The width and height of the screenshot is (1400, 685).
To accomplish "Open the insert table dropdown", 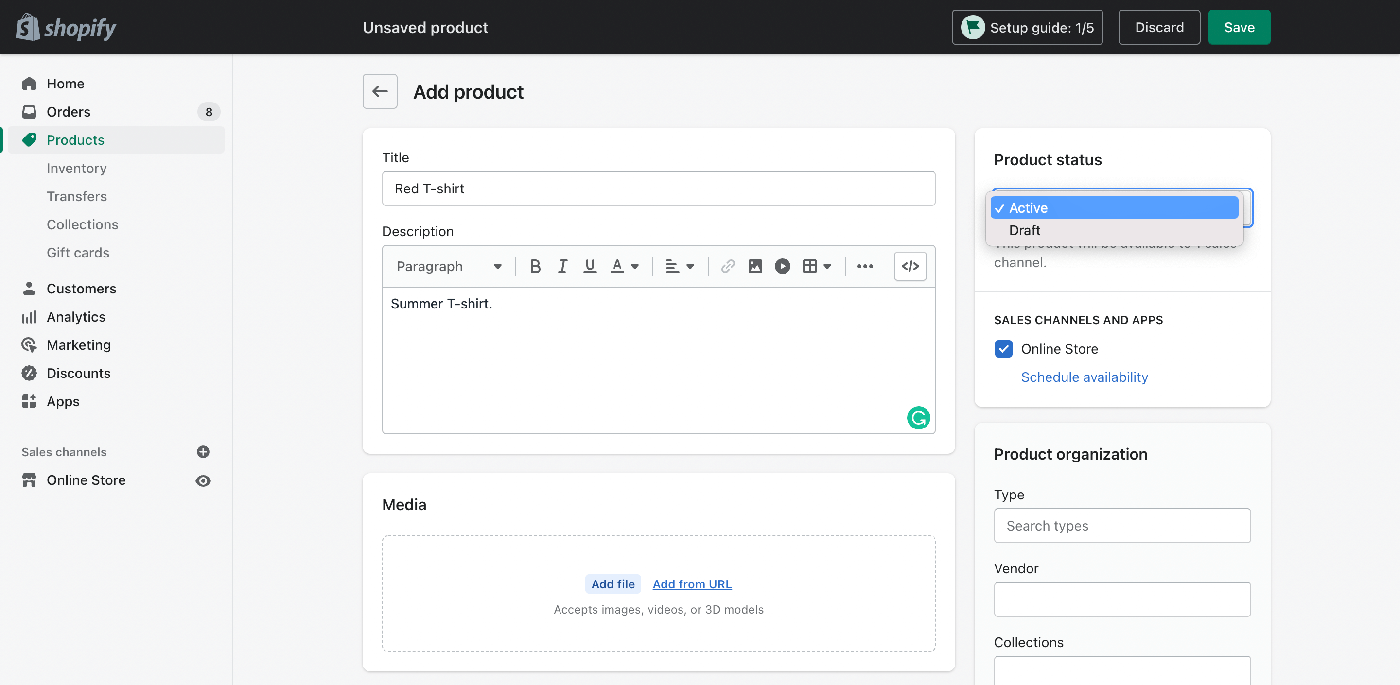I will (817, 266).
